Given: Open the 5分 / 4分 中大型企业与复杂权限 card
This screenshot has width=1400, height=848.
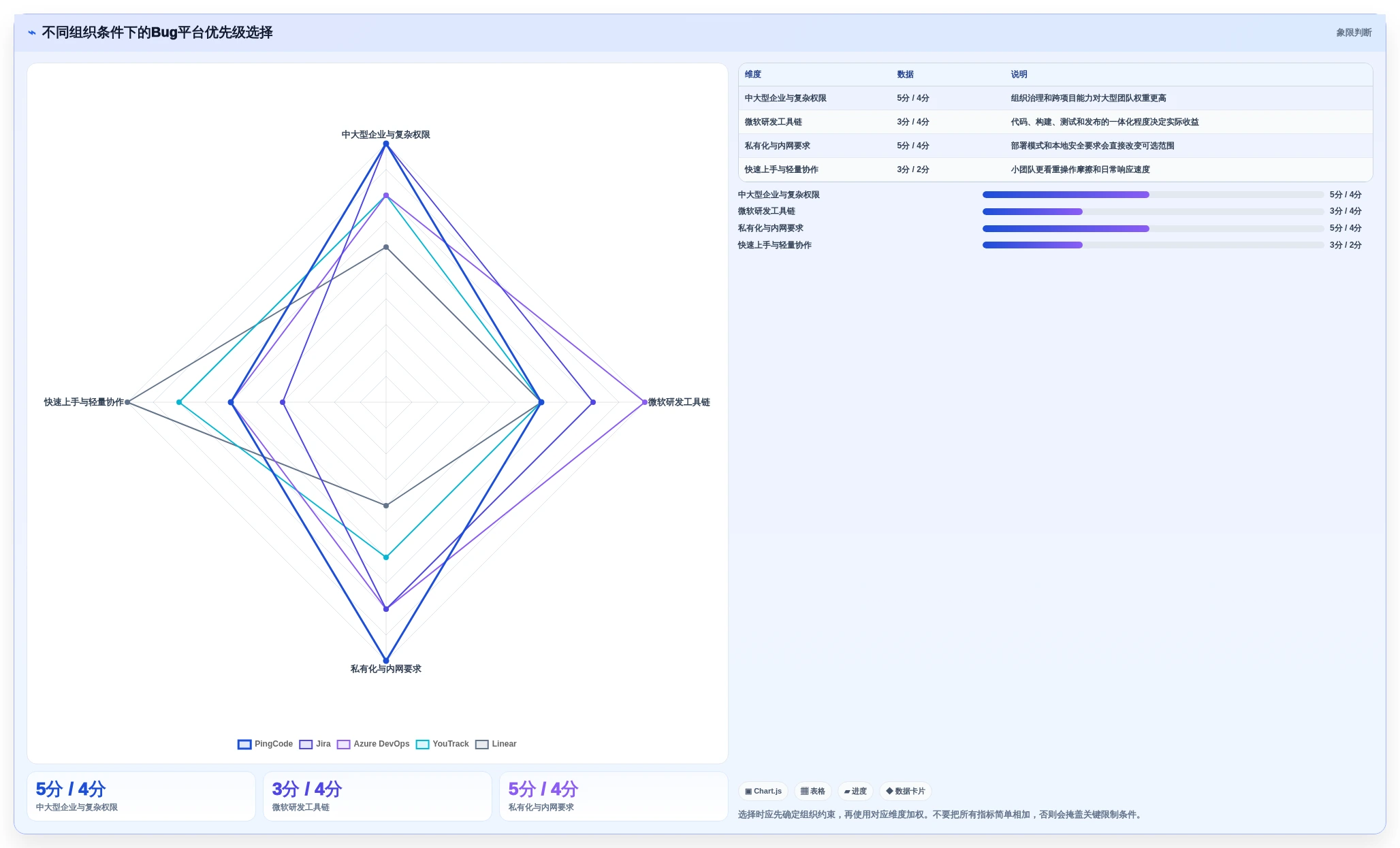Looking at the screenshot, I should [x=141, y=796].
